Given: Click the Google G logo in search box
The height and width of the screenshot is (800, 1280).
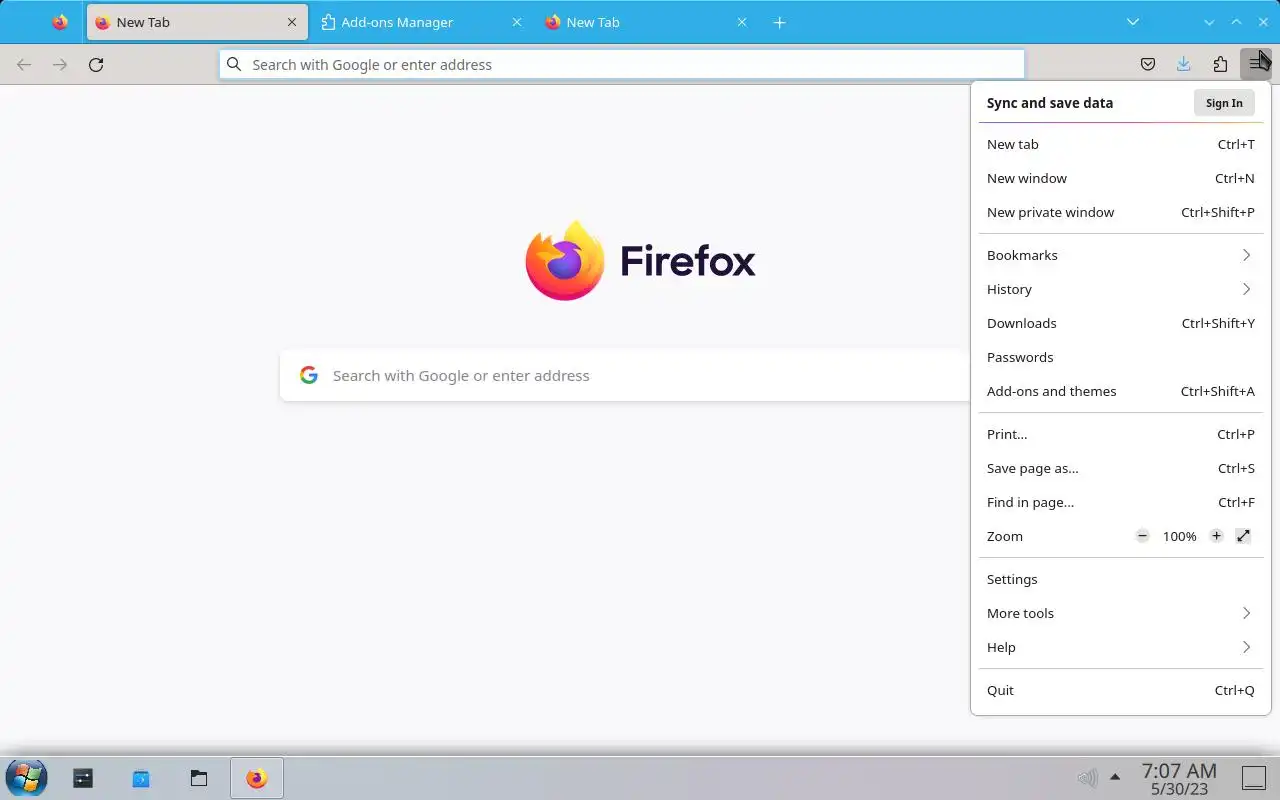Looking at the screenshot, I should (x=309, y=375).
